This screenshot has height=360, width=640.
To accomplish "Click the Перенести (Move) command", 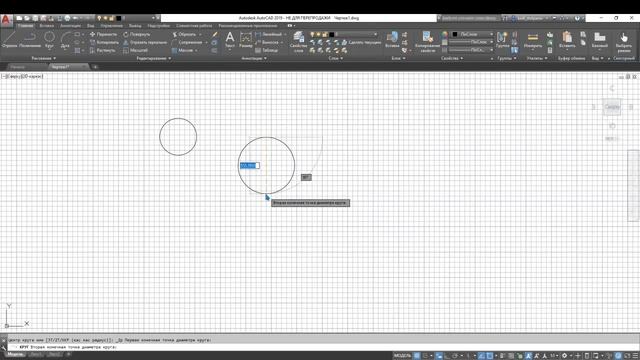I will click(103, 34).
